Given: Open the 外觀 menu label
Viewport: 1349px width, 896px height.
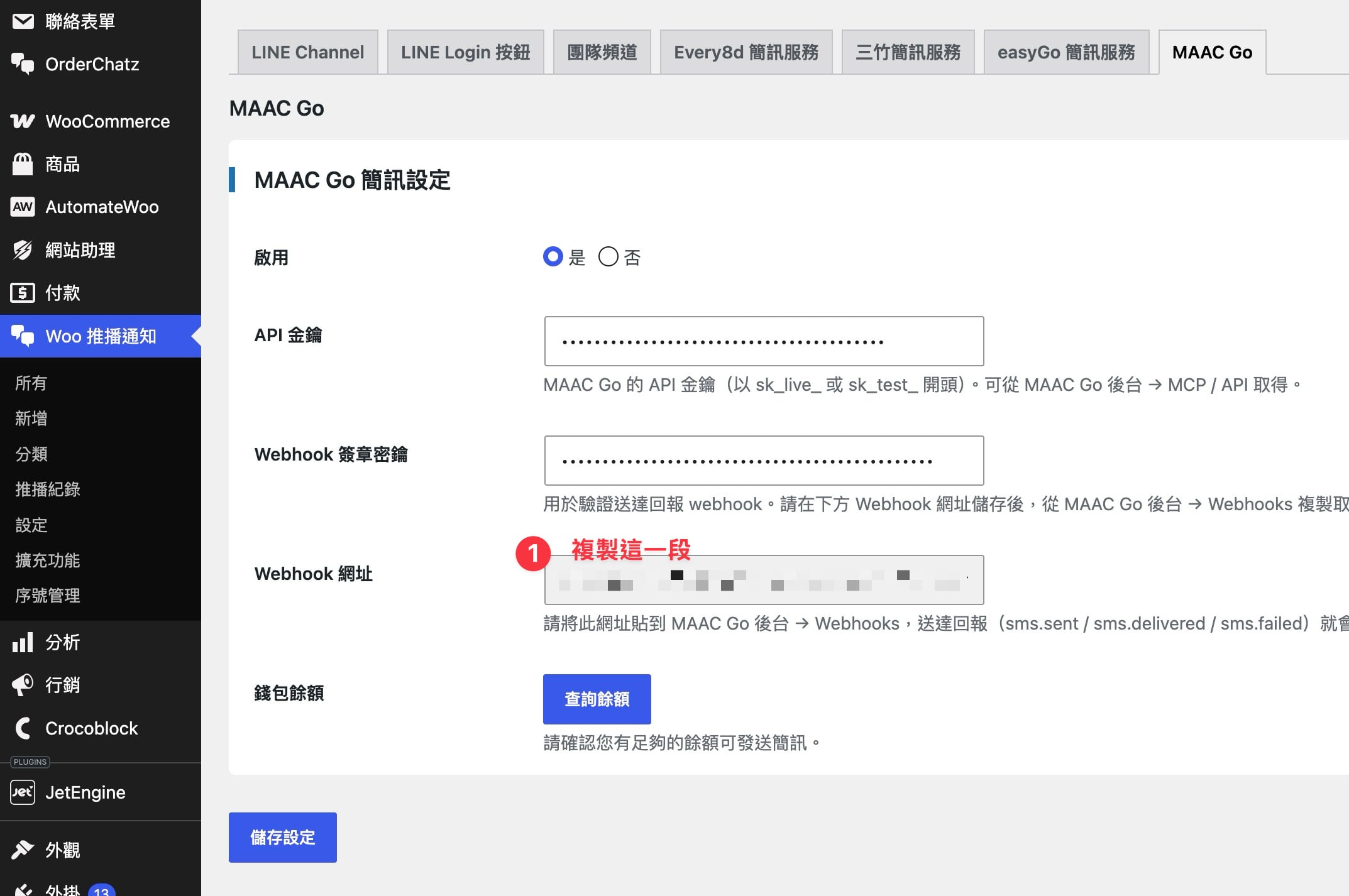Looking at the screenshot, I should click(x=63, y=850).
